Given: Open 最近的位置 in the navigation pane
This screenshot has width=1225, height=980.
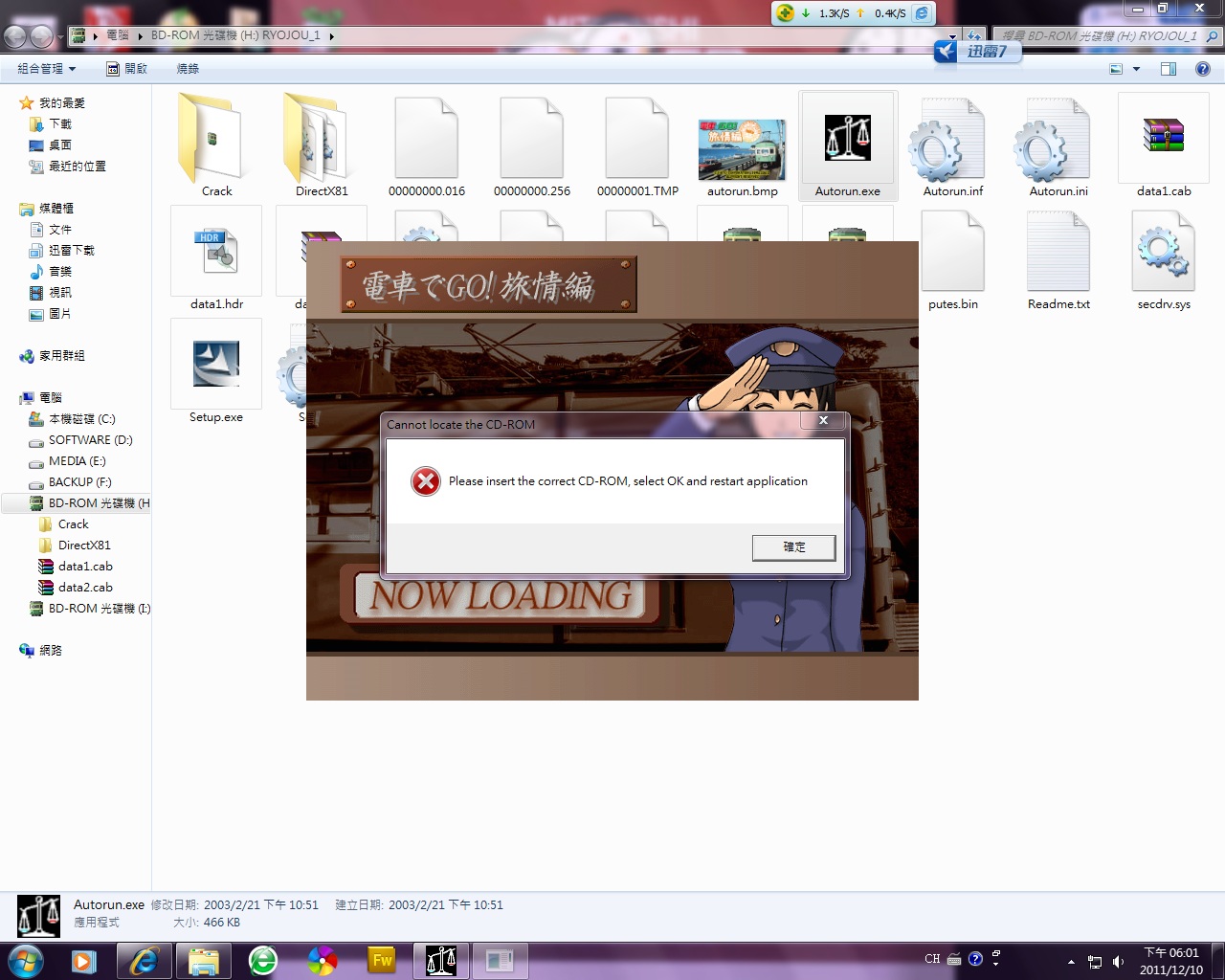Looking at the screenshot, I should click(x=68, y=167).
